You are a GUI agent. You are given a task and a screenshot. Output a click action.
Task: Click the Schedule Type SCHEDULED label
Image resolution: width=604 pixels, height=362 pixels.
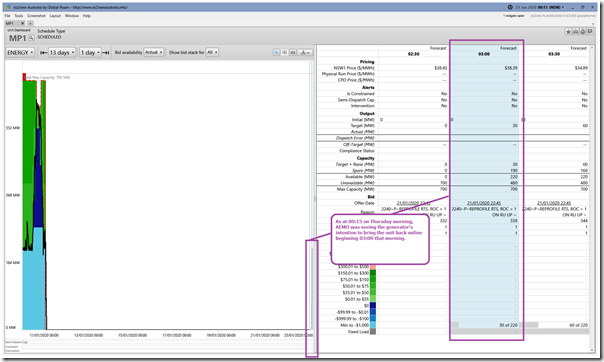tap(51, 34)
